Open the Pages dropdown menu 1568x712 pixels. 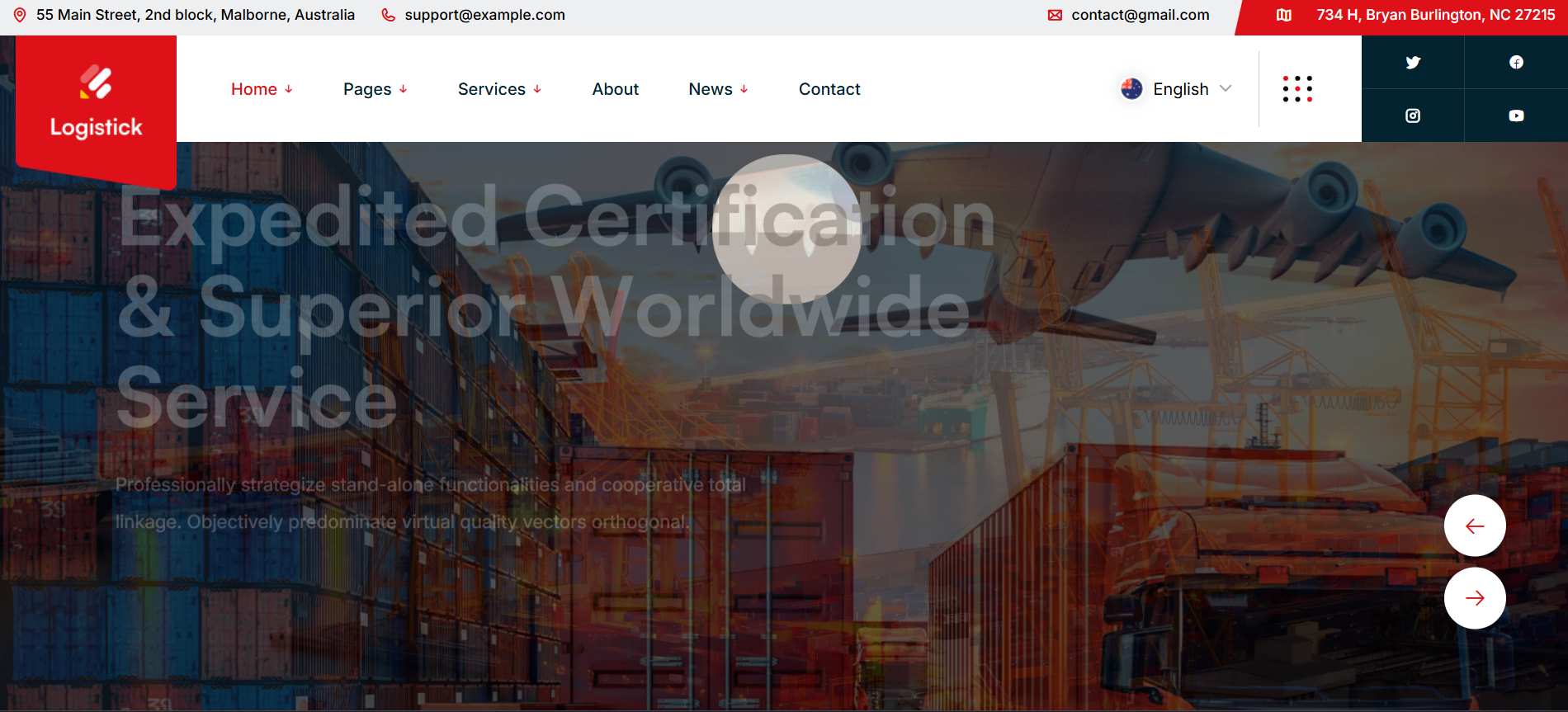[375, 89]
